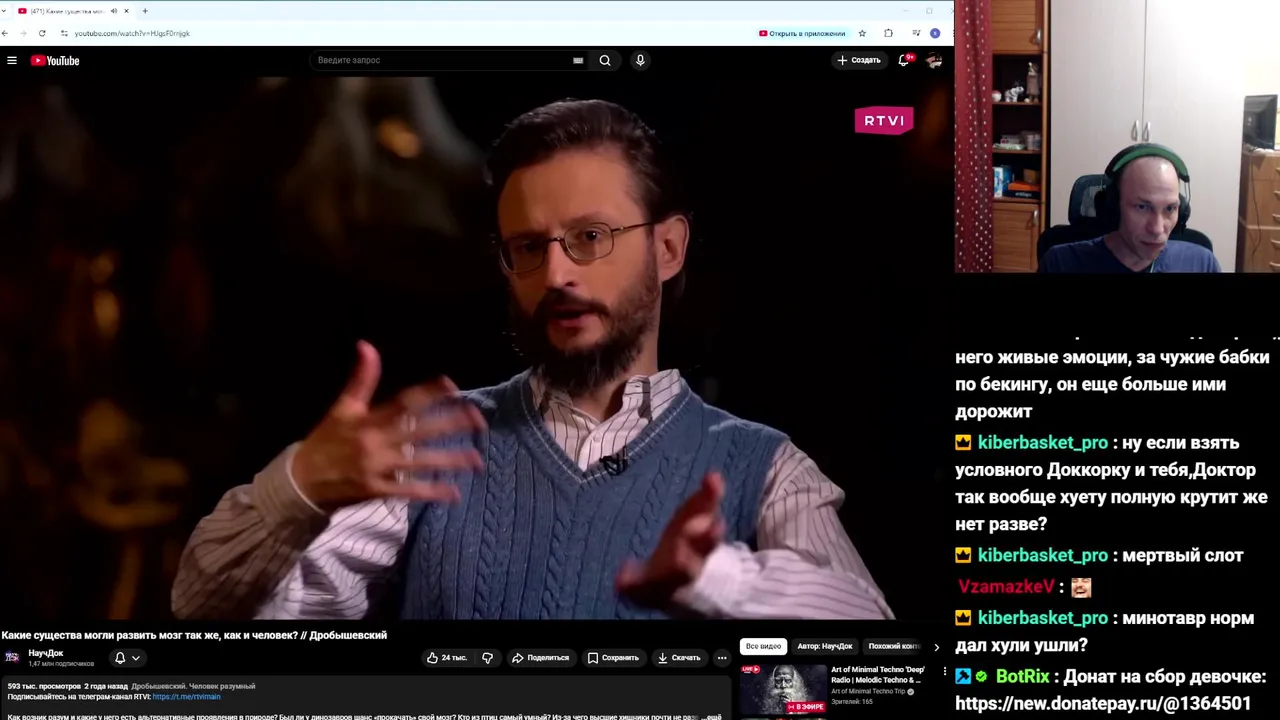Screen dimensions: 1280x720
Task: Expand description with '...ещё'
Action: [x=711, y=716]
